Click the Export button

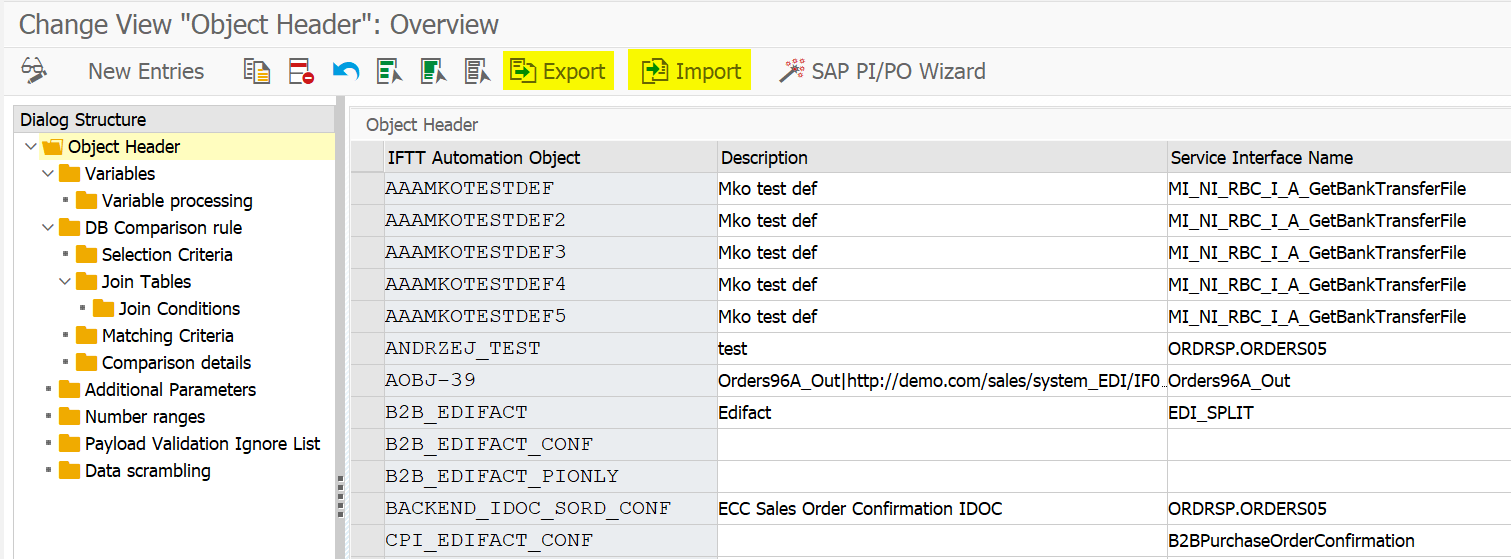point(558,71)
